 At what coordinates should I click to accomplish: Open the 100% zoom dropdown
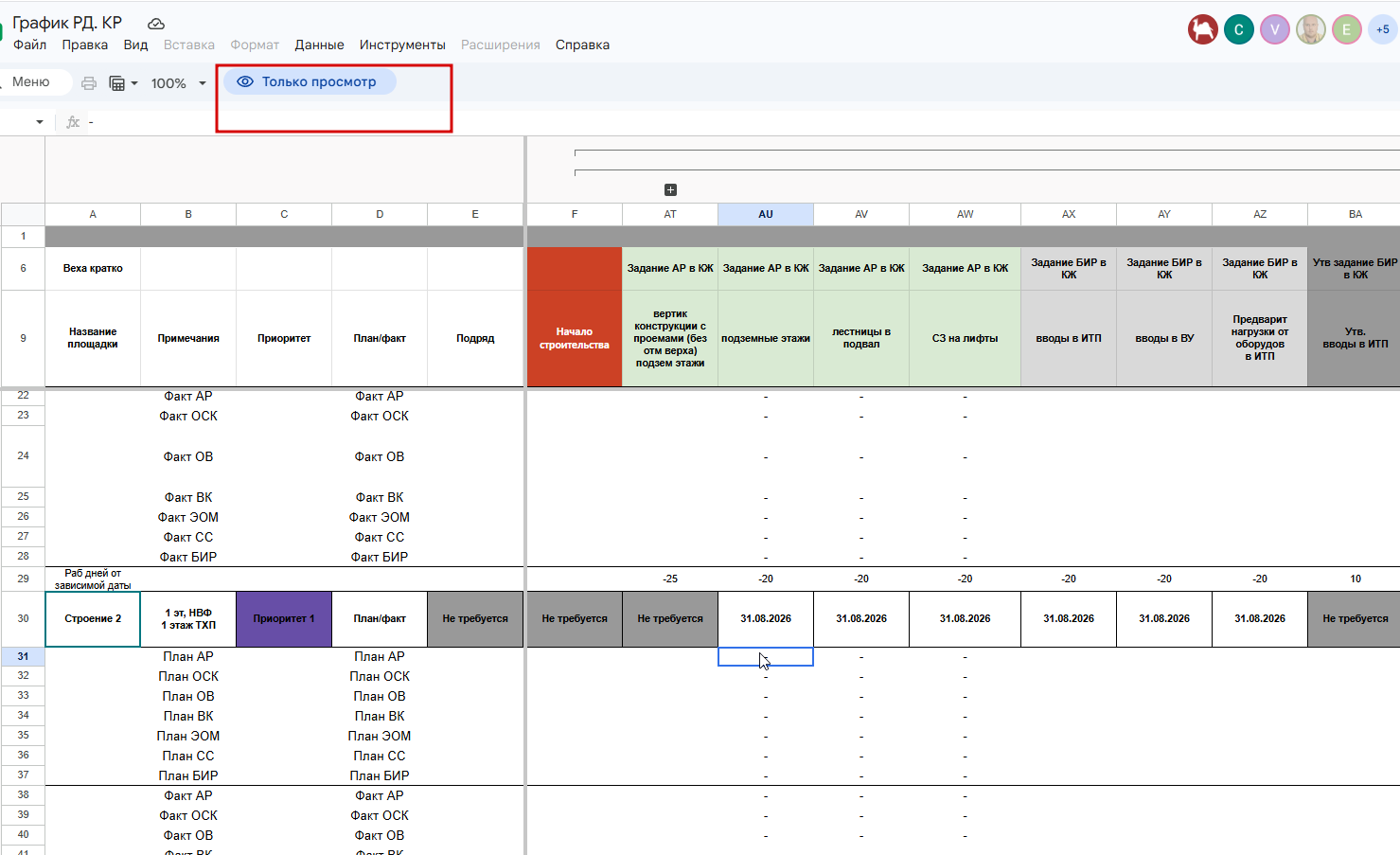pos(179,83)
